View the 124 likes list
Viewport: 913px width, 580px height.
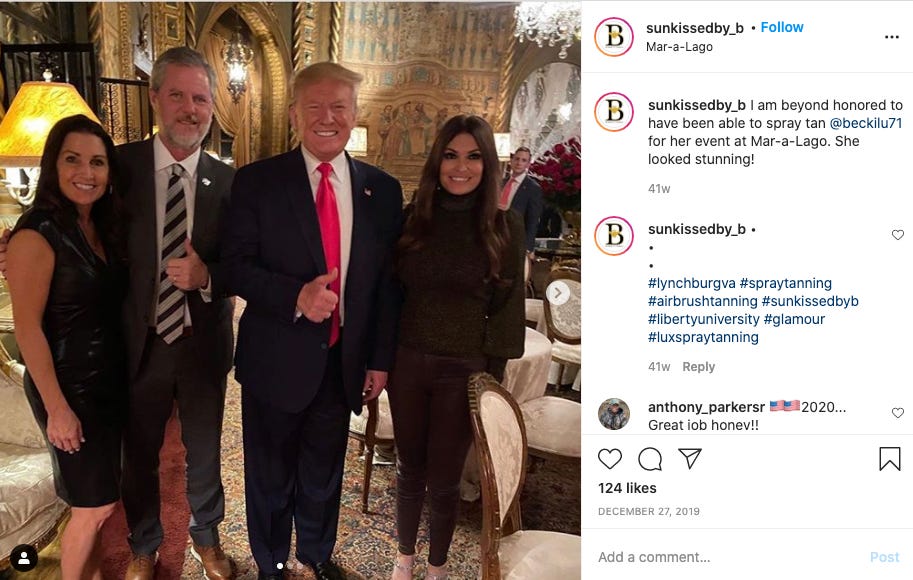627,488
